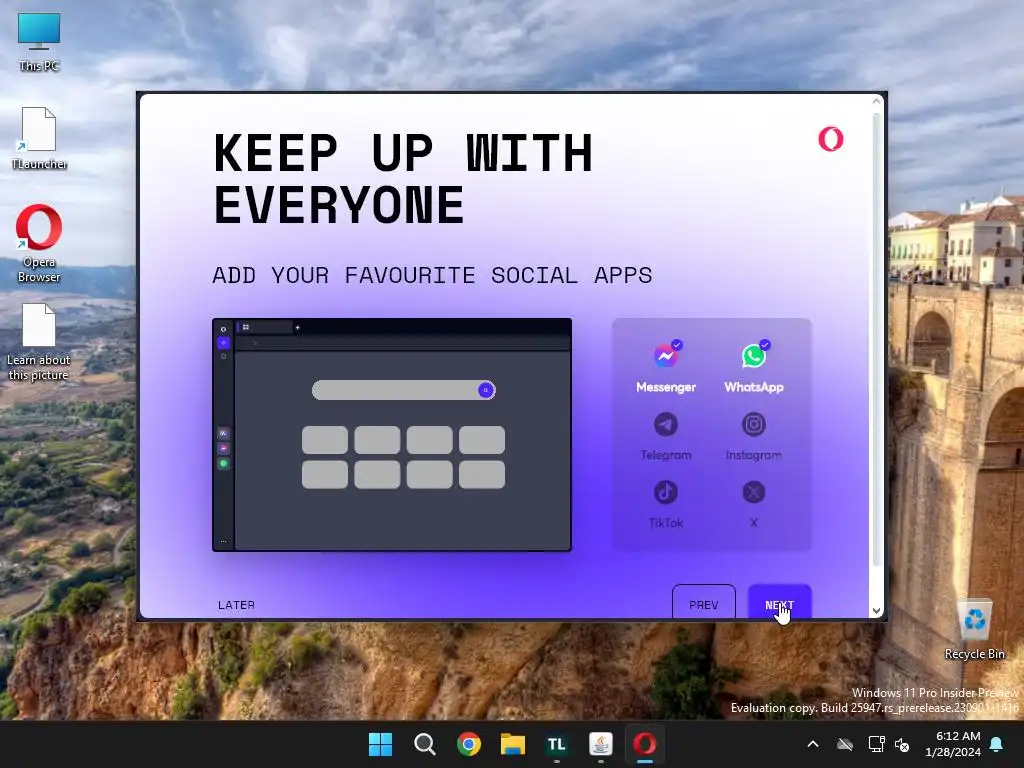Click the setup window vertical scrollbar
Viewport: 1024px width, 768px height.
pos(876,340)
